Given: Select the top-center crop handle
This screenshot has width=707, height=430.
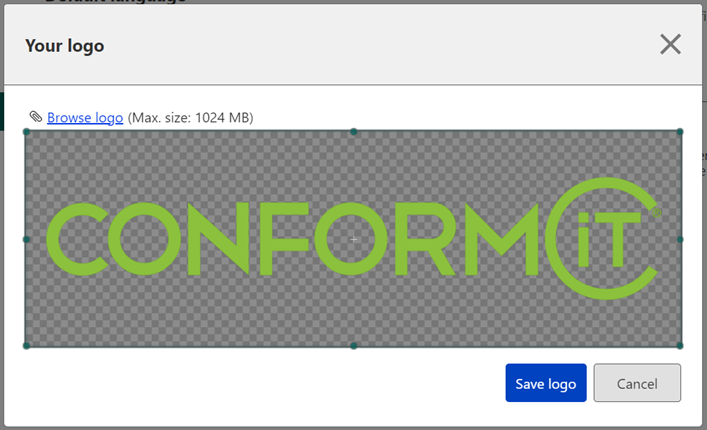Looking at the screenshot, I should coord(354,132).
